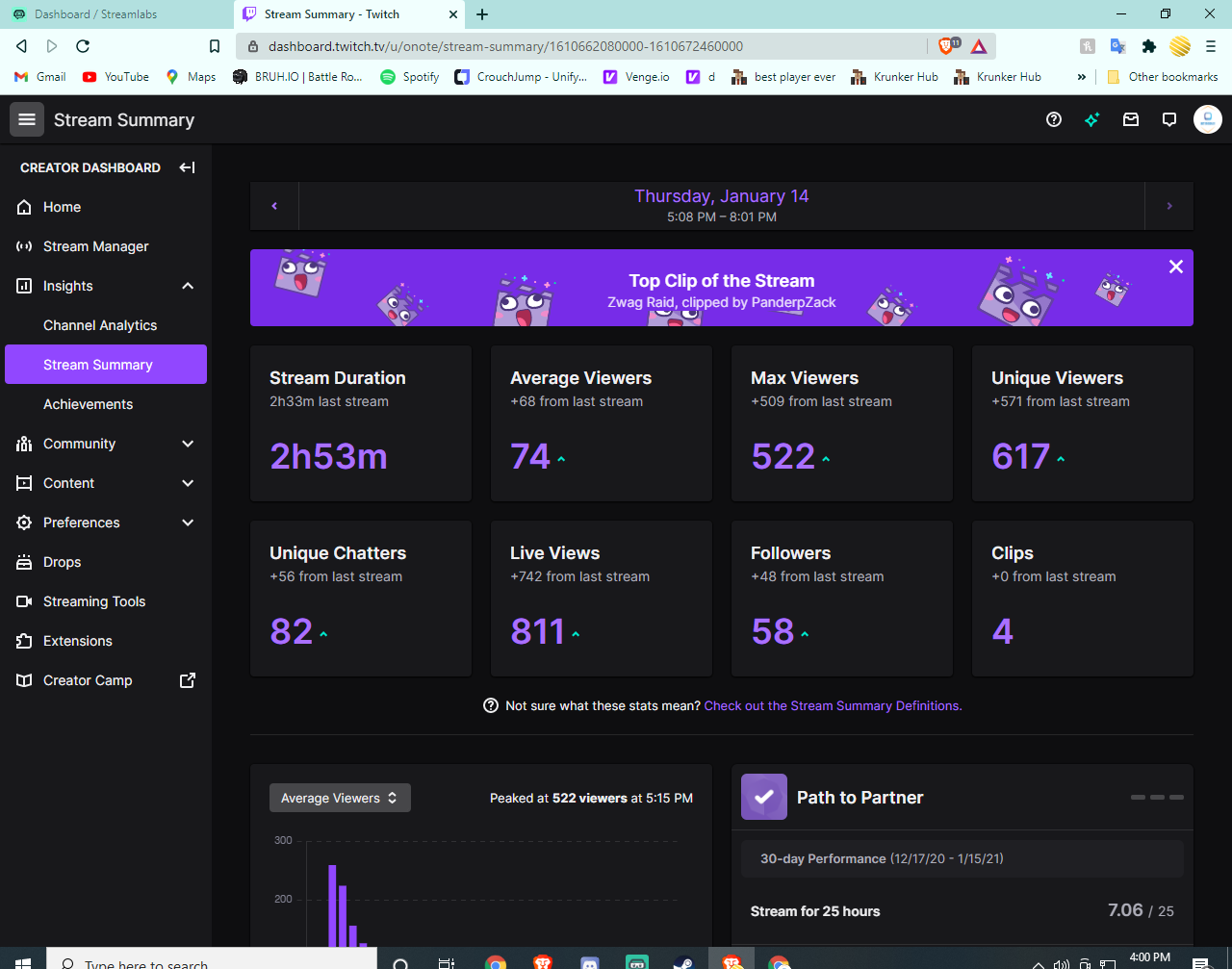Open the Help question mark icon

coord(1054,119)
